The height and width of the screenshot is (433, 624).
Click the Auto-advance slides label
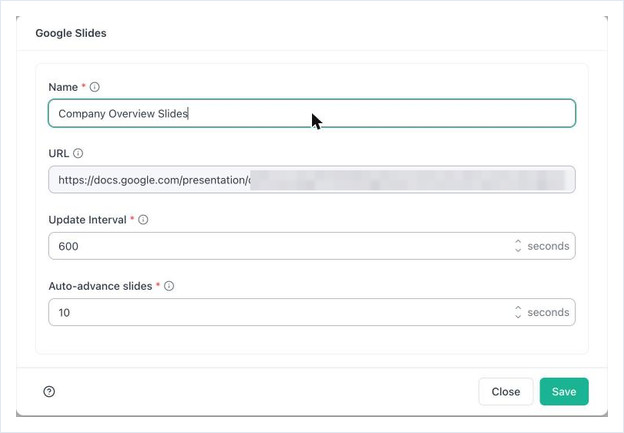coord(100,286)
